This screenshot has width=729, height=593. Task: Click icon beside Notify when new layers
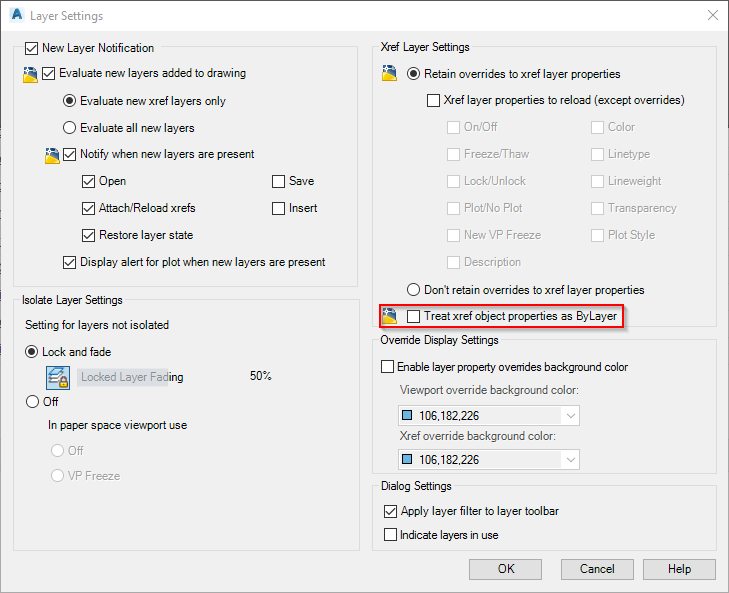coord(52,155)
